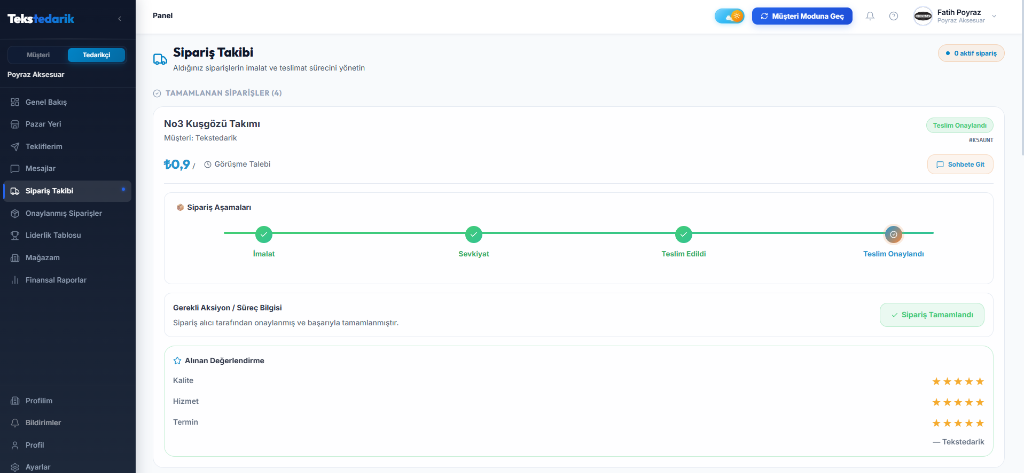Click the Sohbete Git button
This screenshot has height=473, width=1024.
tap(960, 165)
